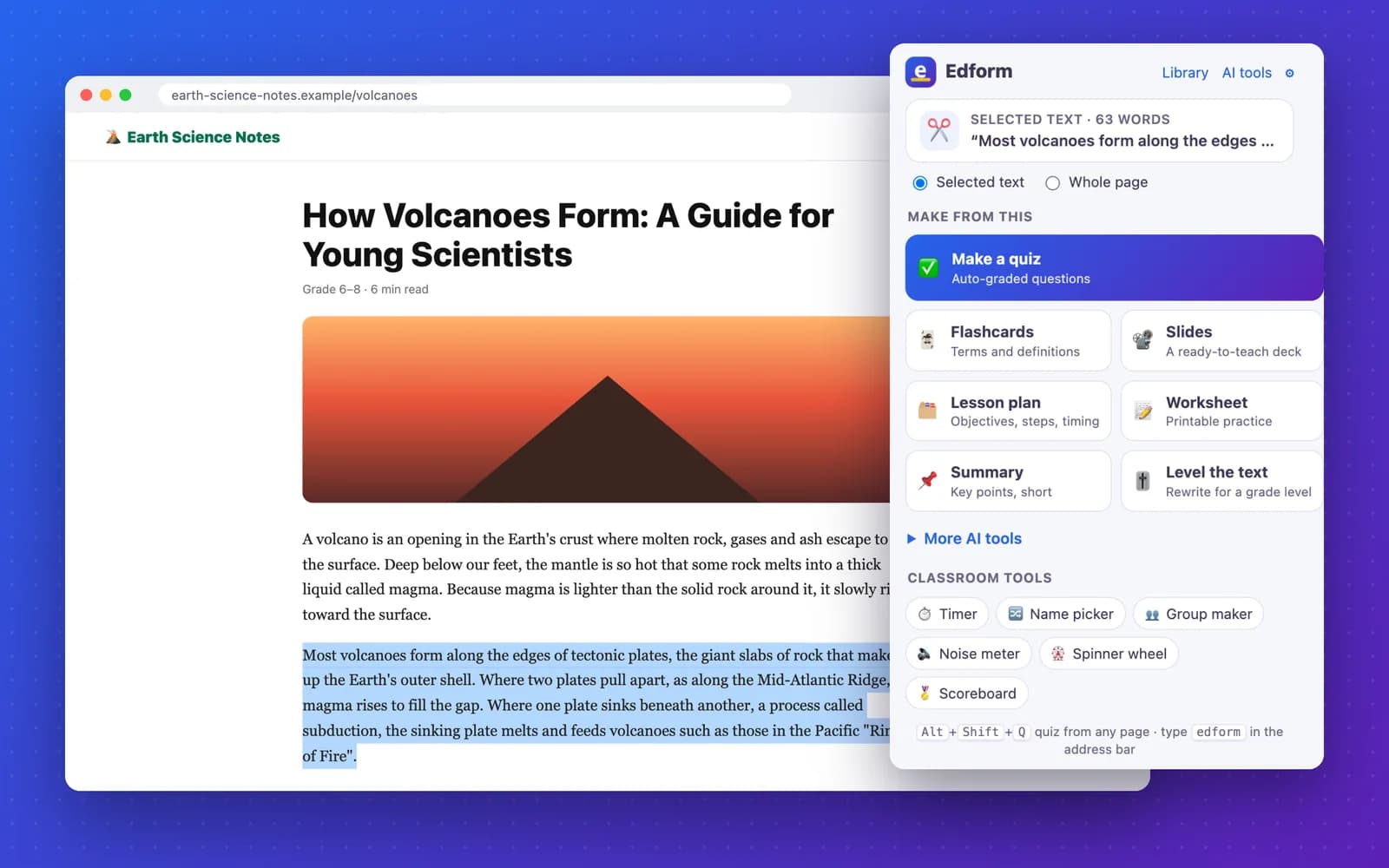Click the Edform logo icon
1389x868 pixels.
[920, 72]
